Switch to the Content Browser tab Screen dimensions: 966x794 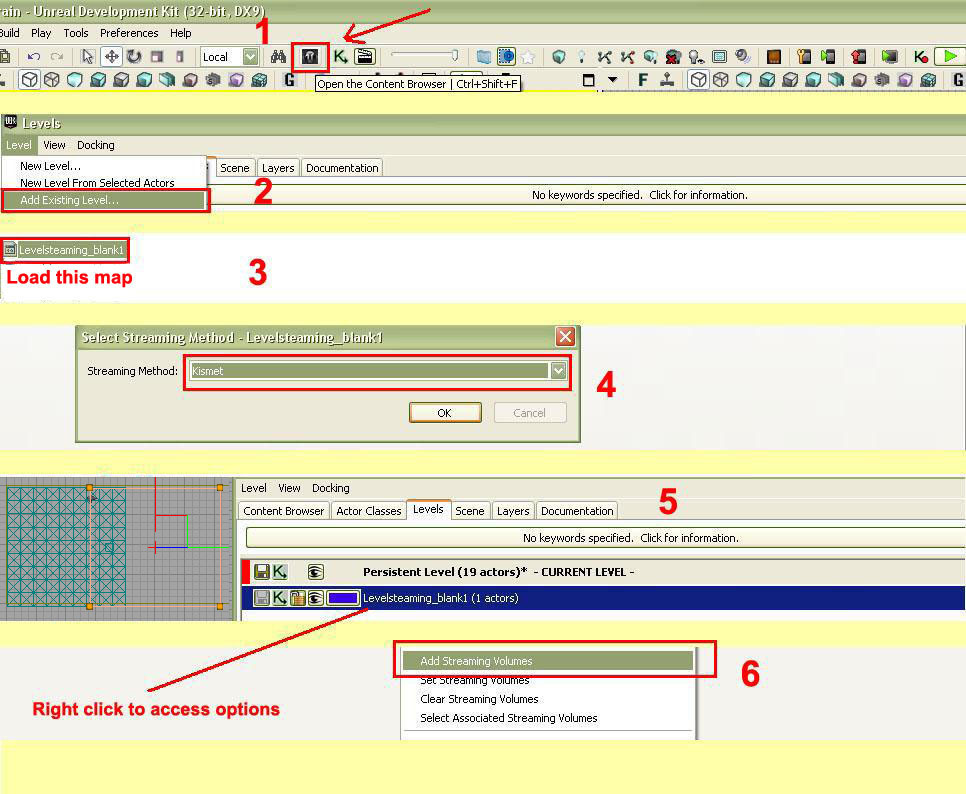(x=283, y=511)
